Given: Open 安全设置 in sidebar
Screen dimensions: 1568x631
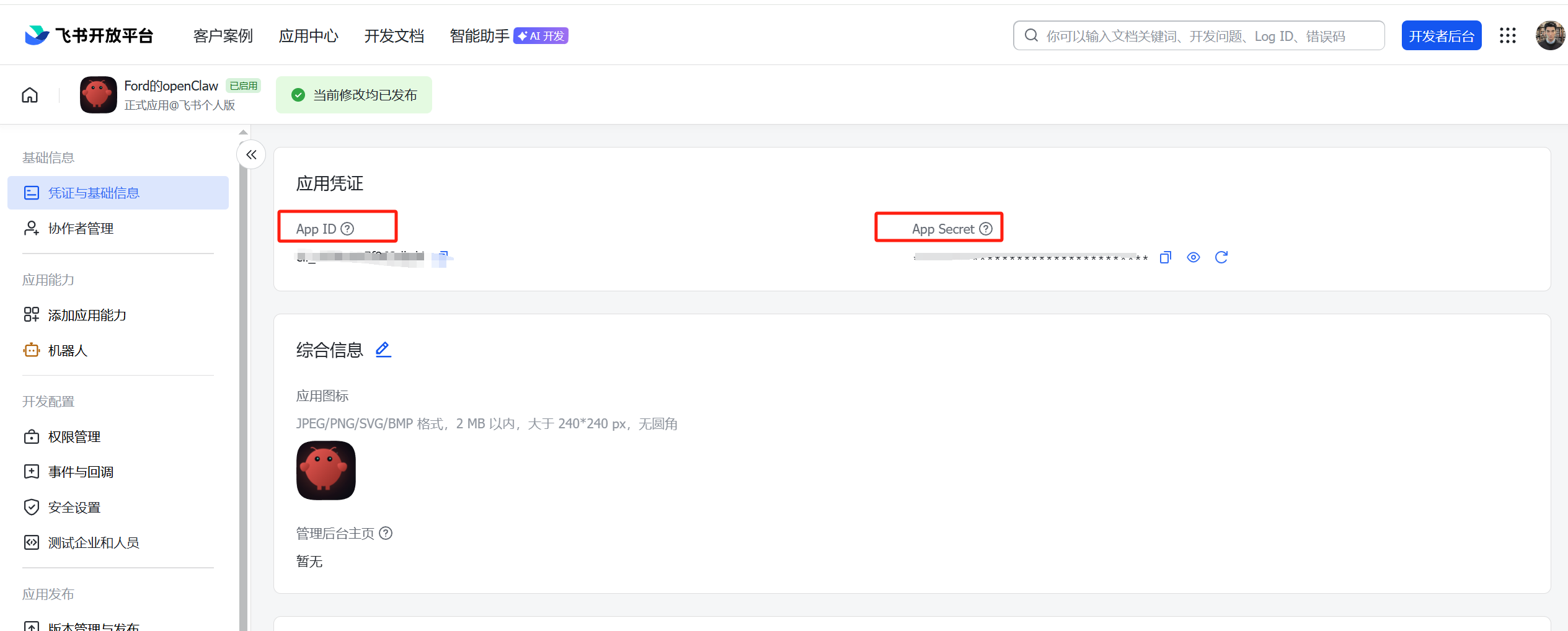Looking at the screenshot, I should pyautogui.click(x=118, y=507).
